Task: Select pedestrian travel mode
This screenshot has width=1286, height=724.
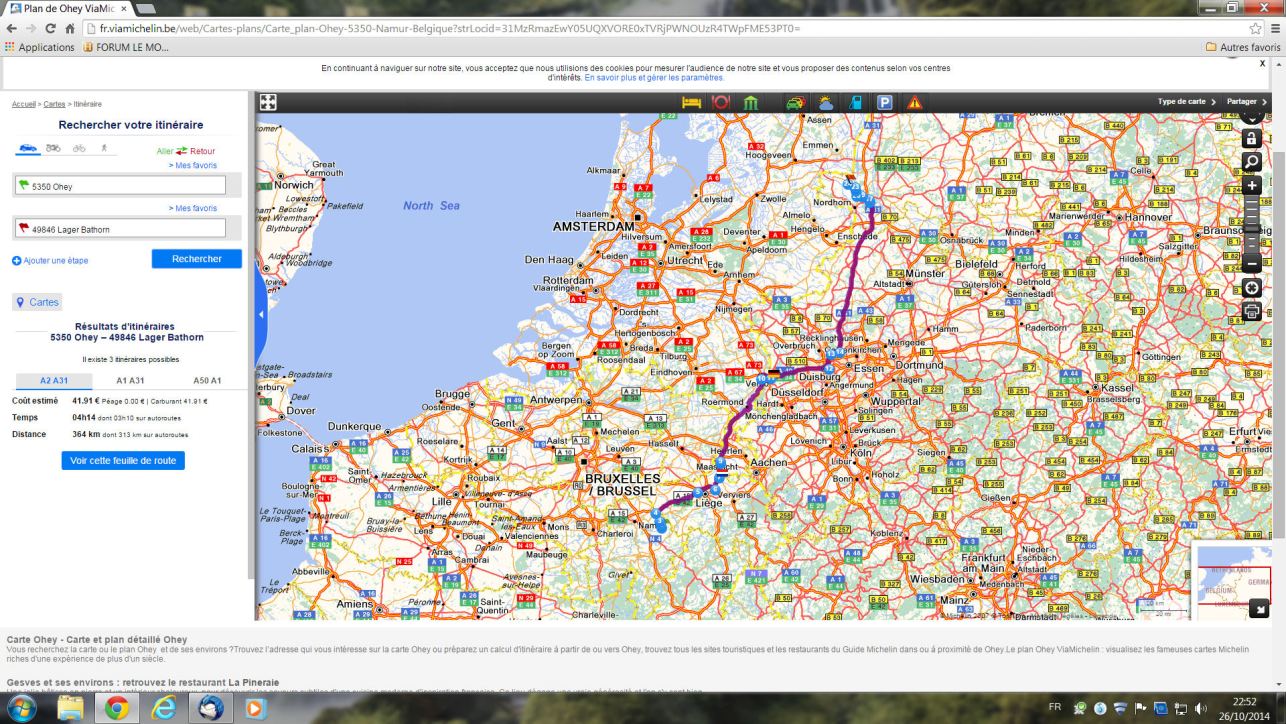Action: click(x=103, y=149)
